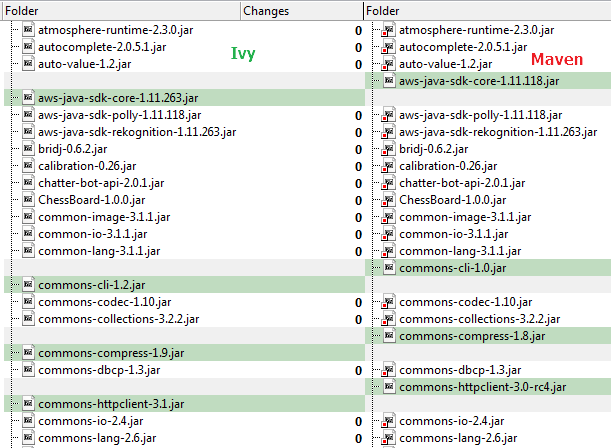
Task: Select common-image-3.1.1.jar in the left pane
Action: [104, 217]
